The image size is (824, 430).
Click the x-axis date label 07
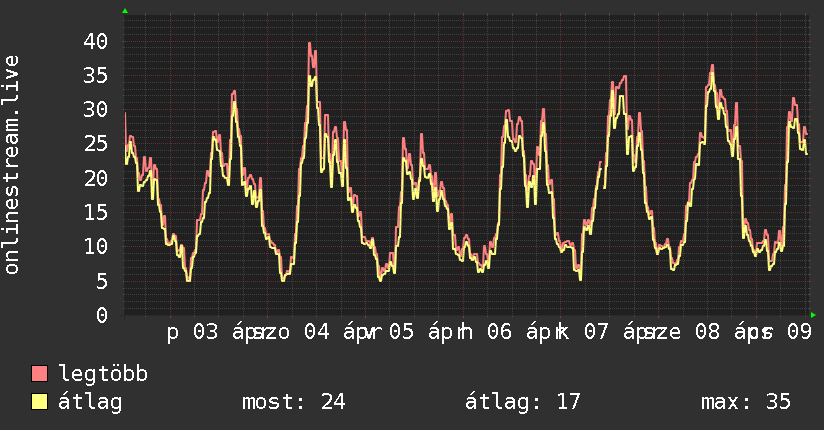click(x=596, y=332)
